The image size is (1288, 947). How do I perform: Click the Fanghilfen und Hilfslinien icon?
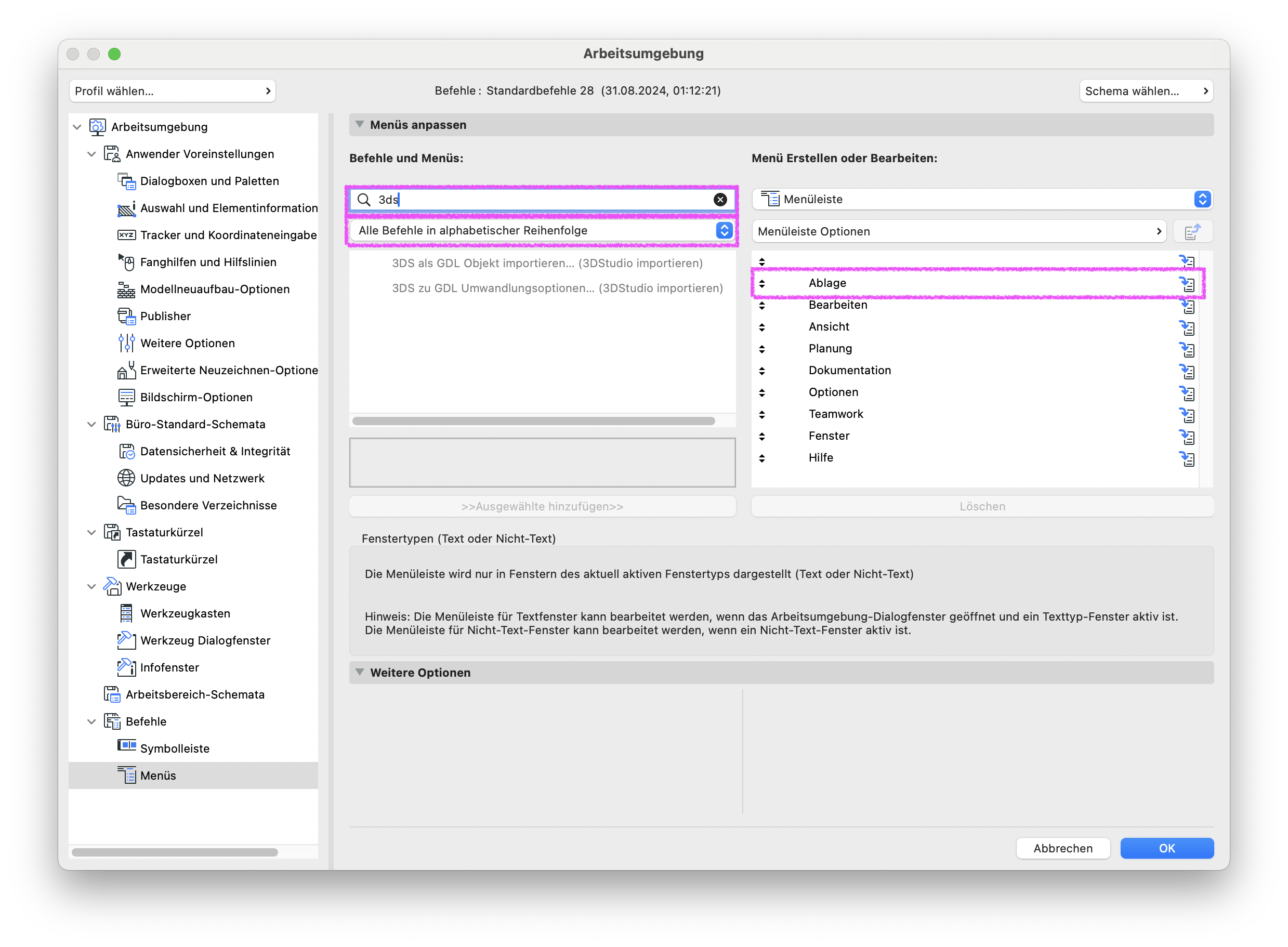point(126,262)
